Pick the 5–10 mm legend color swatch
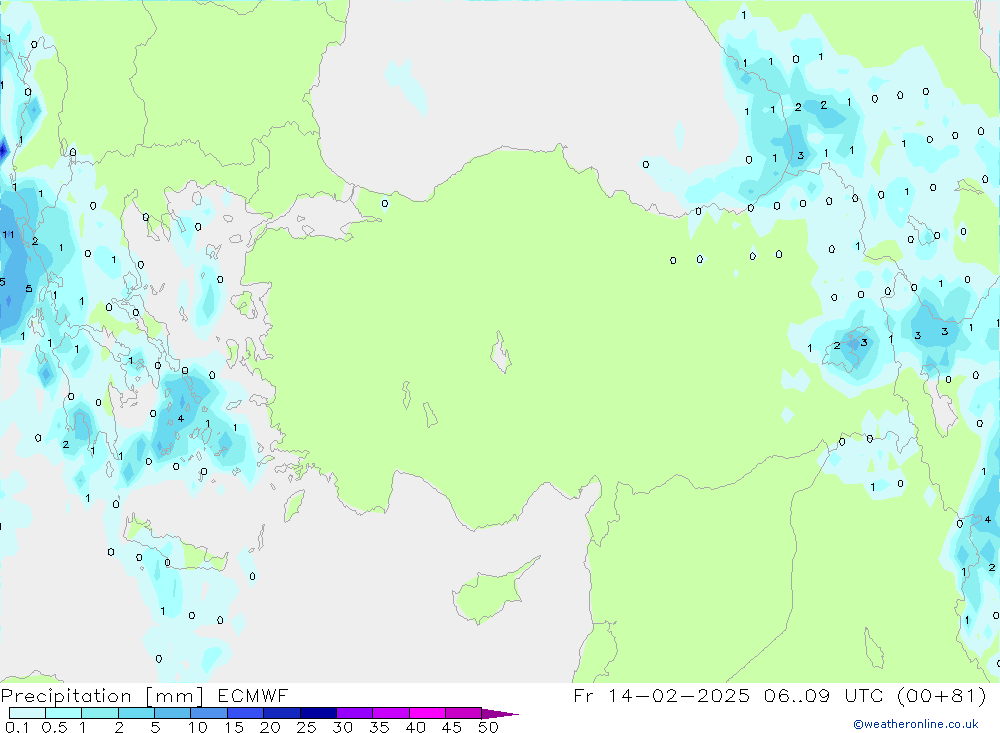This screenshot has width=1000, height=733. [x=172, y=713]
